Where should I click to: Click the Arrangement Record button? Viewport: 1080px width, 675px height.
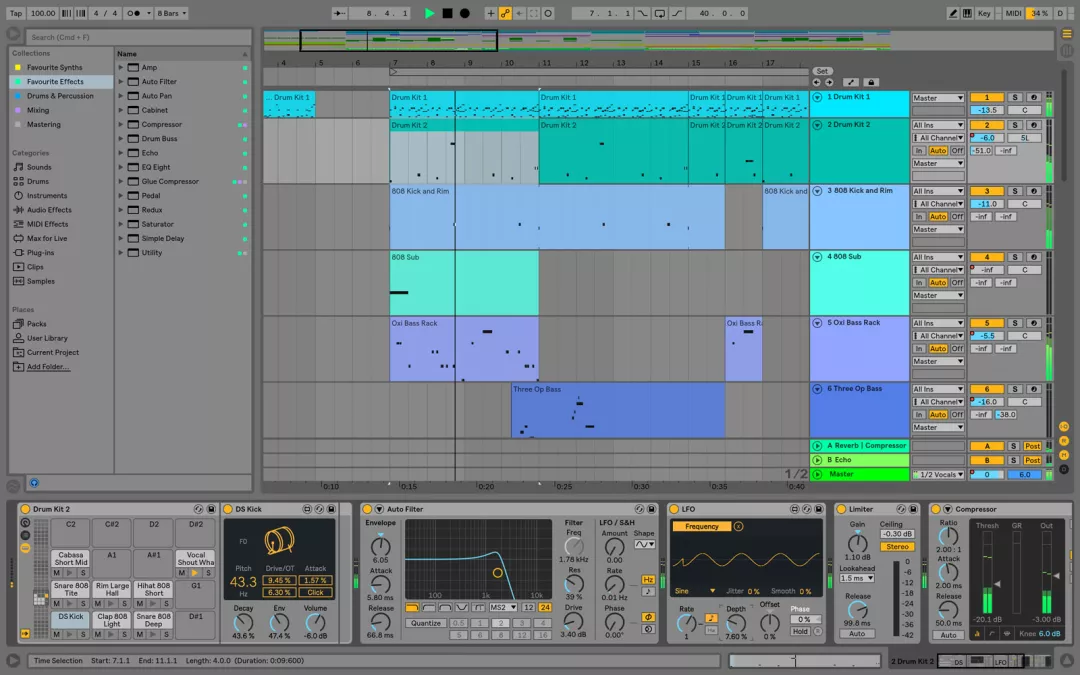pos(465,13)
